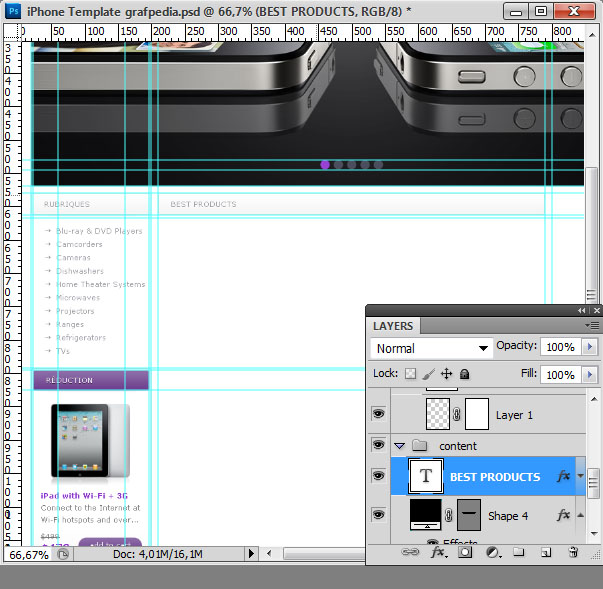Select the LAYERS tab
The width and height of the screenshot is (603, 589).
coord(393,326)
